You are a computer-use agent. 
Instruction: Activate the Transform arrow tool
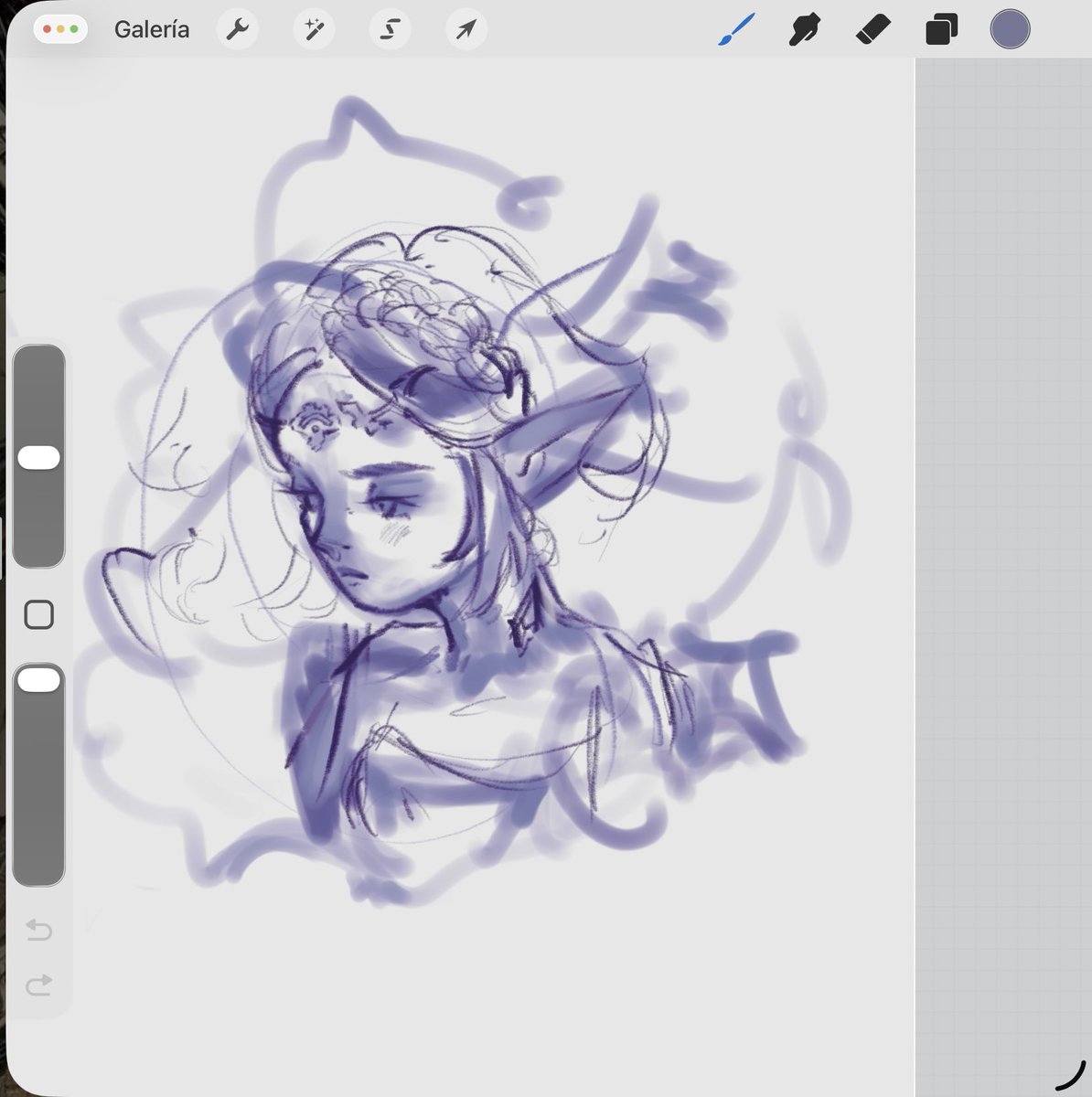[x=466, y=30]
